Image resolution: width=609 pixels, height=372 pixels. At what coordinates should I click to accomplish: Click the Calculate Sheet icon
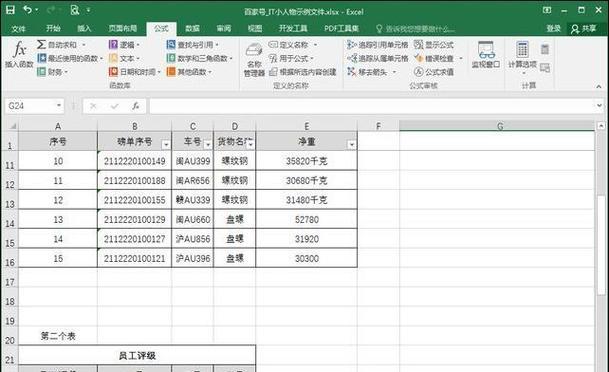[545, 68]
